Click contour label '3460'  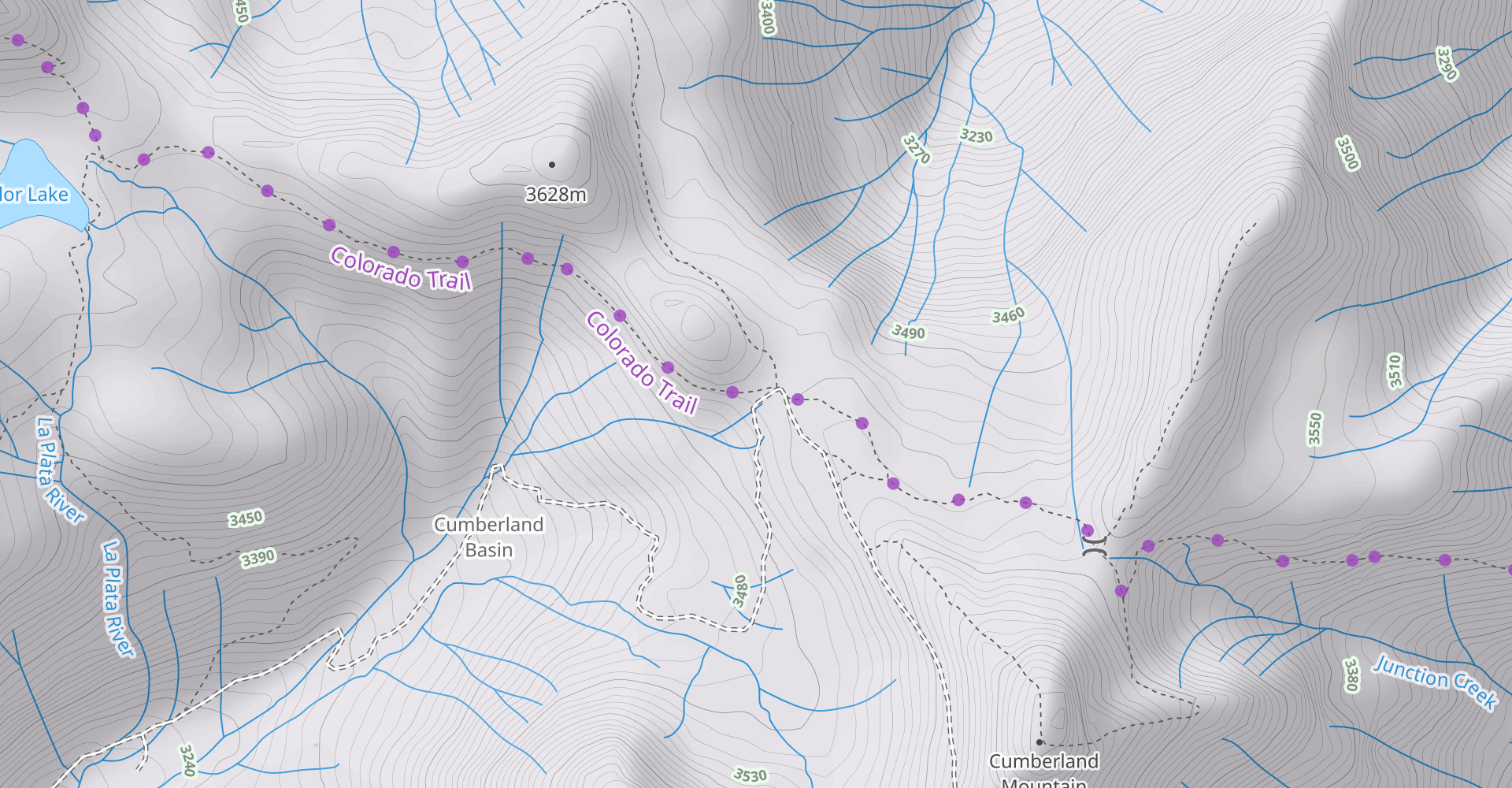[x=1008, y=315]
